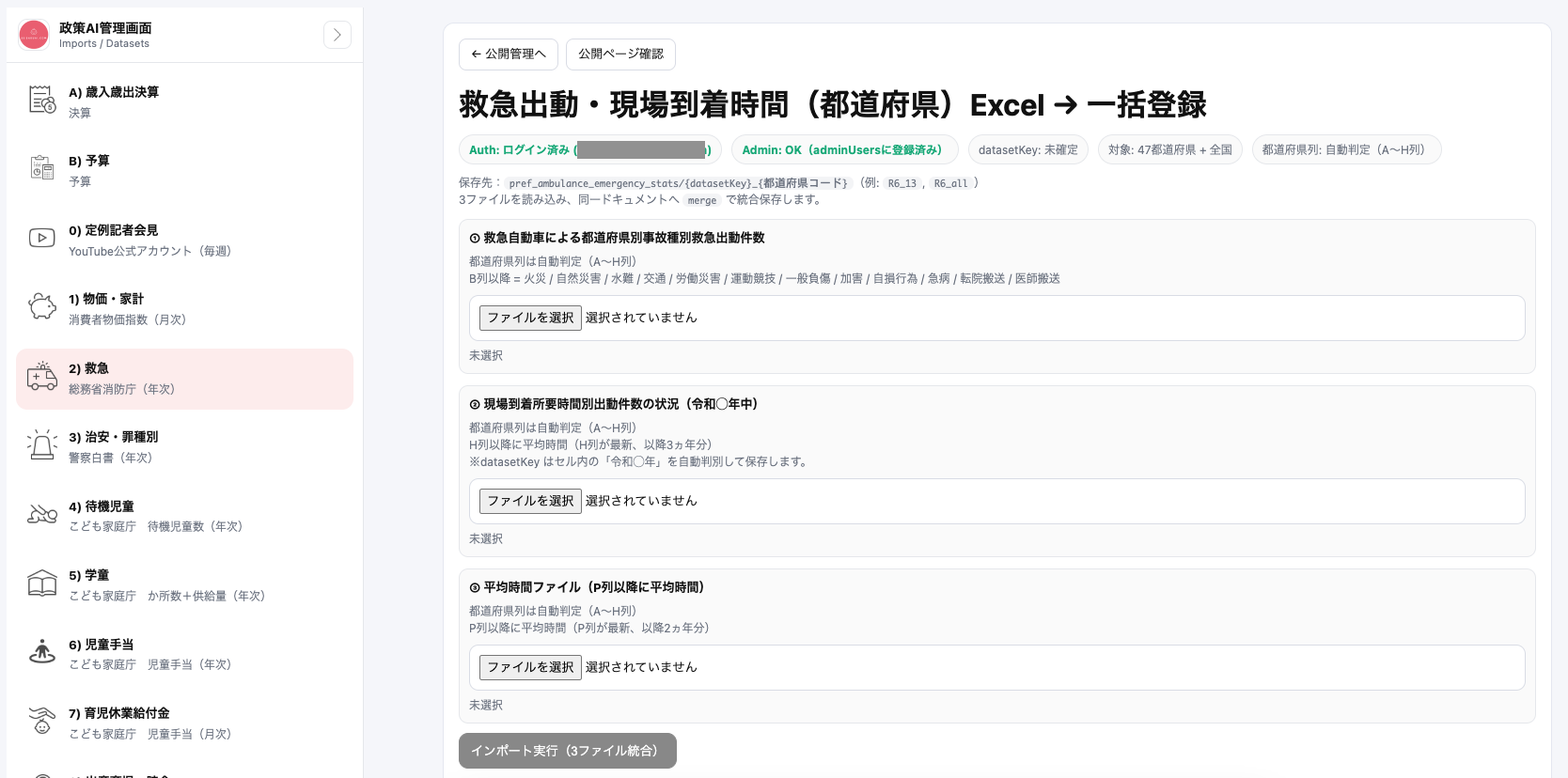Click the 学童 open book icon
The width and height of the screenshot is (1568, 778).
pos(42,583)
